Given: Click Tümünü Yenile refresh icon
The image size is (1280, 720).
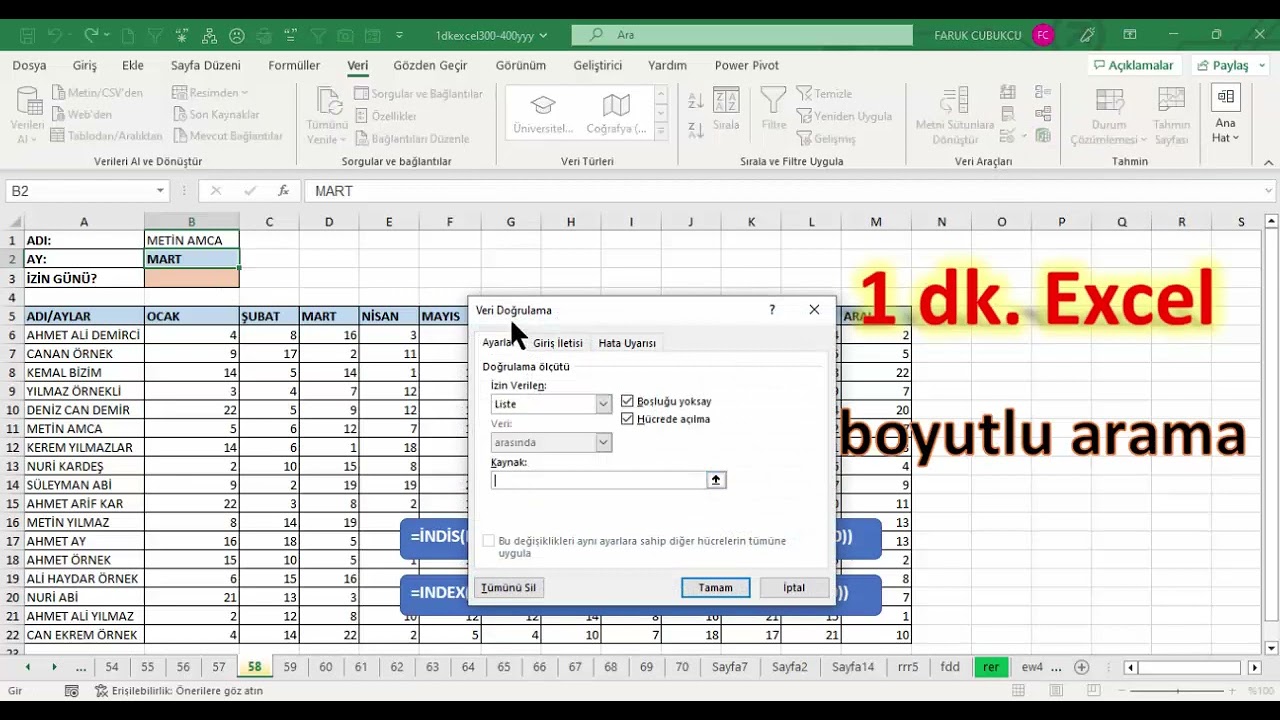Looking at the screenshot, I should [327, 115].
